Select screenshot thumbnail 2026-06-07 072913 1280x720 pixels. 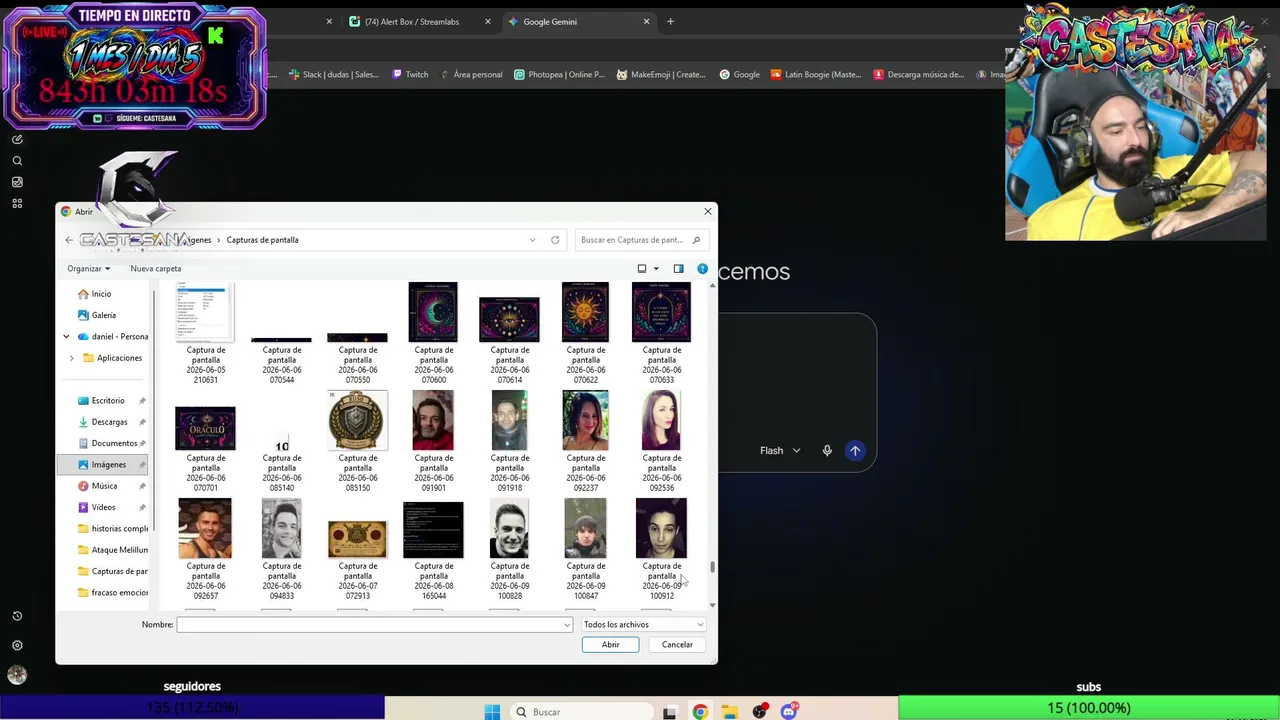pos(357,539)
